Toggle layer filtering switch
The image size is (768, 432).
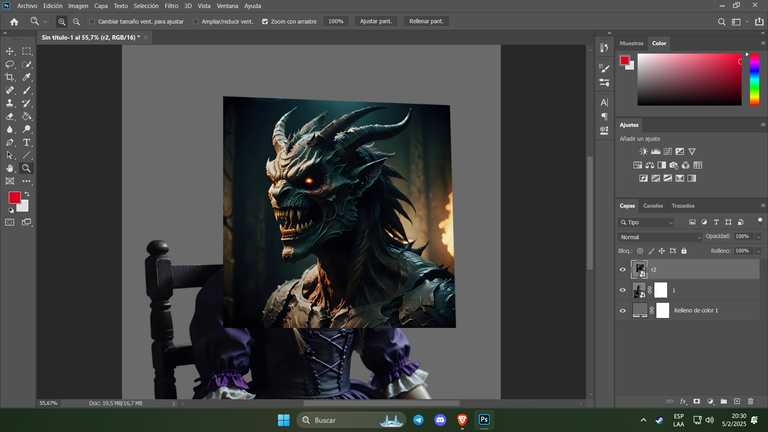760,221
